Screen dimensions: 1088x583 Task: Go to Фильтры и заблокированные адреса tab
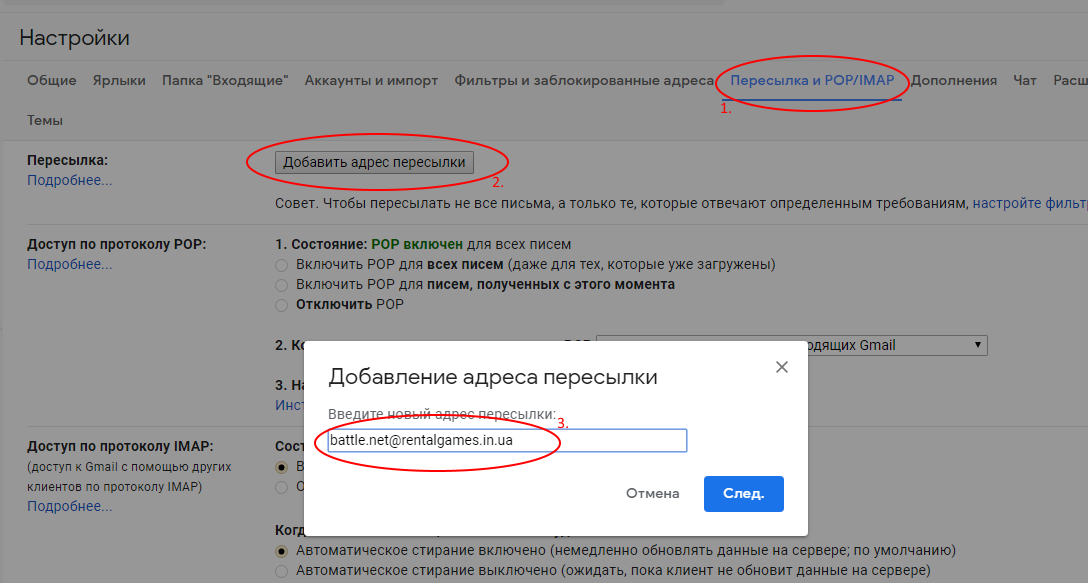point(584,80)
